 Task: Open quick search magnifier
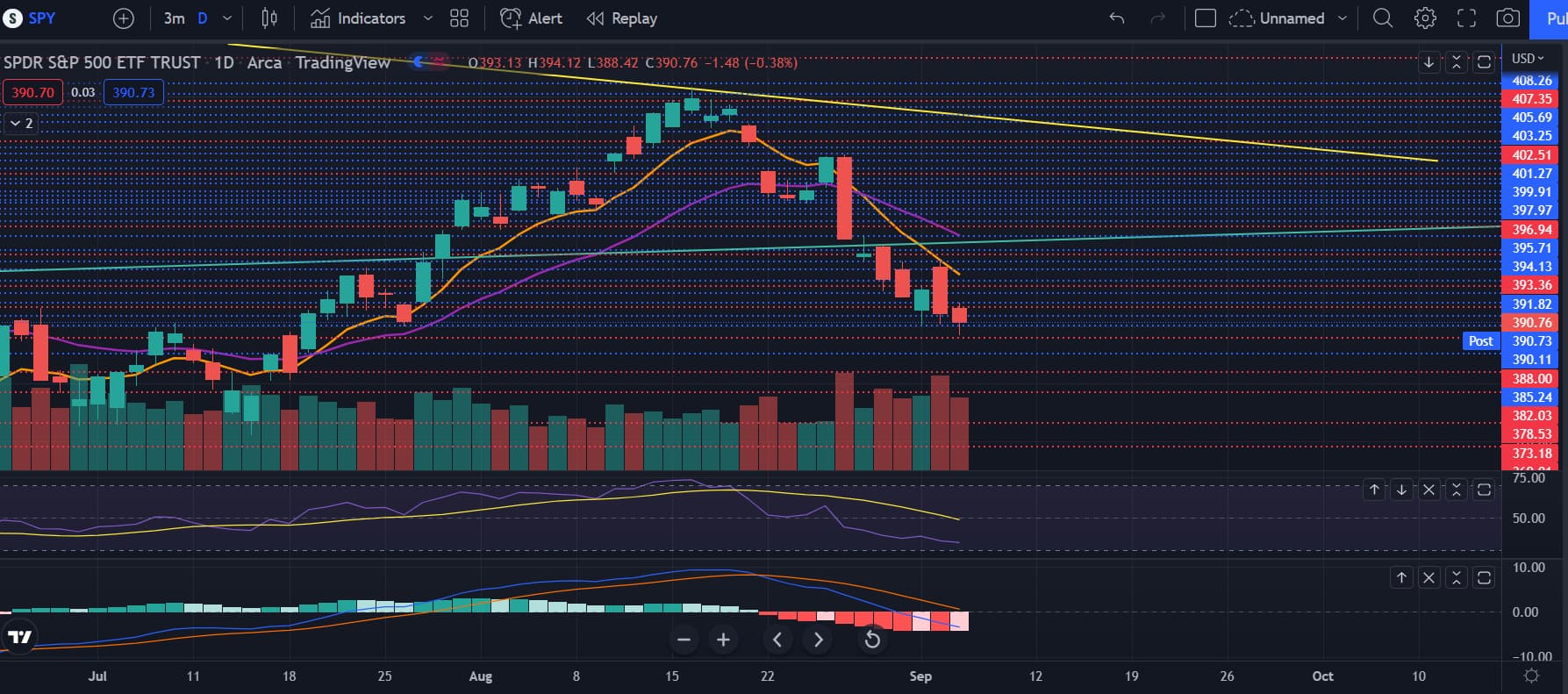coord(1383,18)
